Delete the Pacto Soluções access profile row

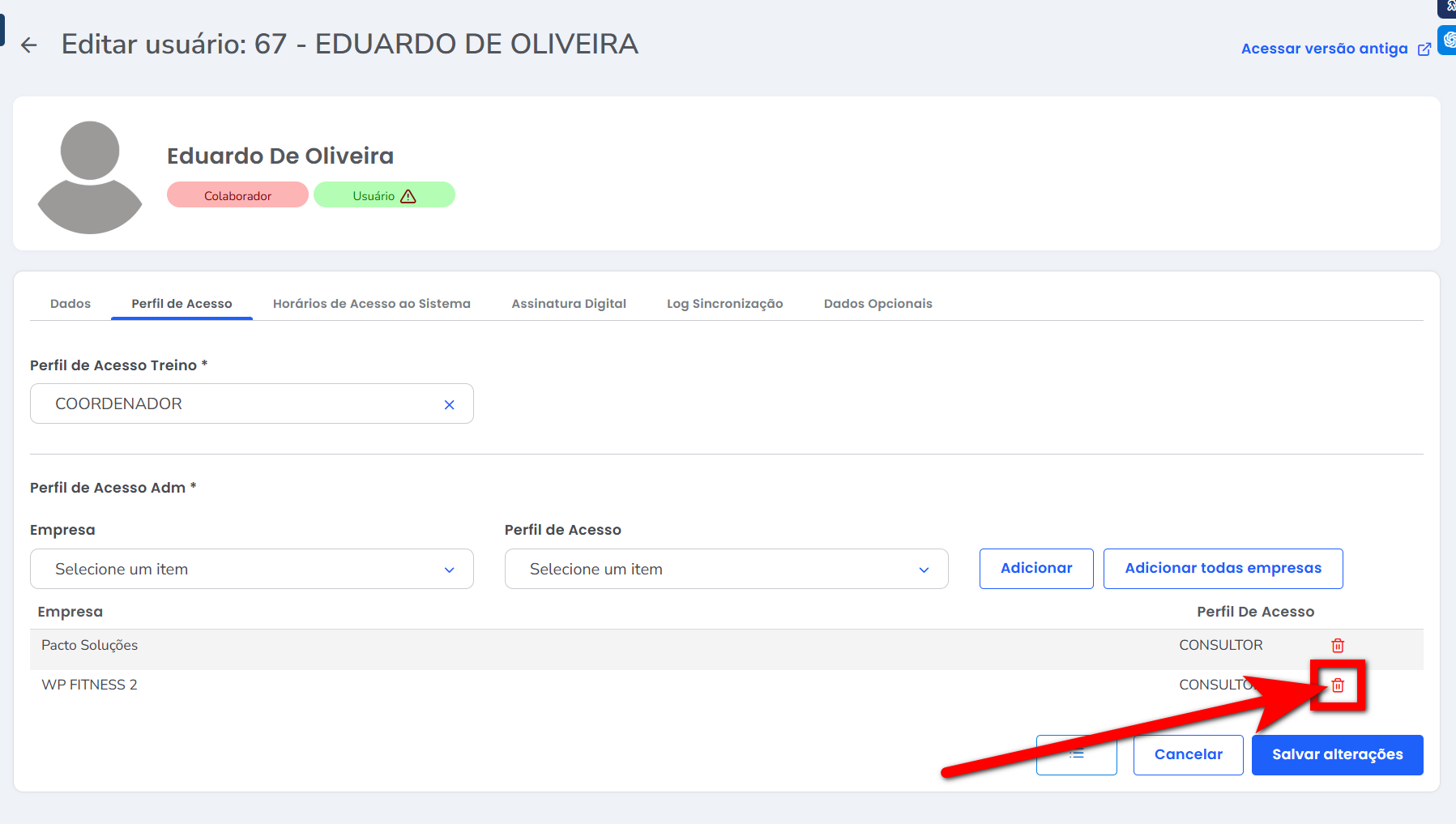point(1337,646)
